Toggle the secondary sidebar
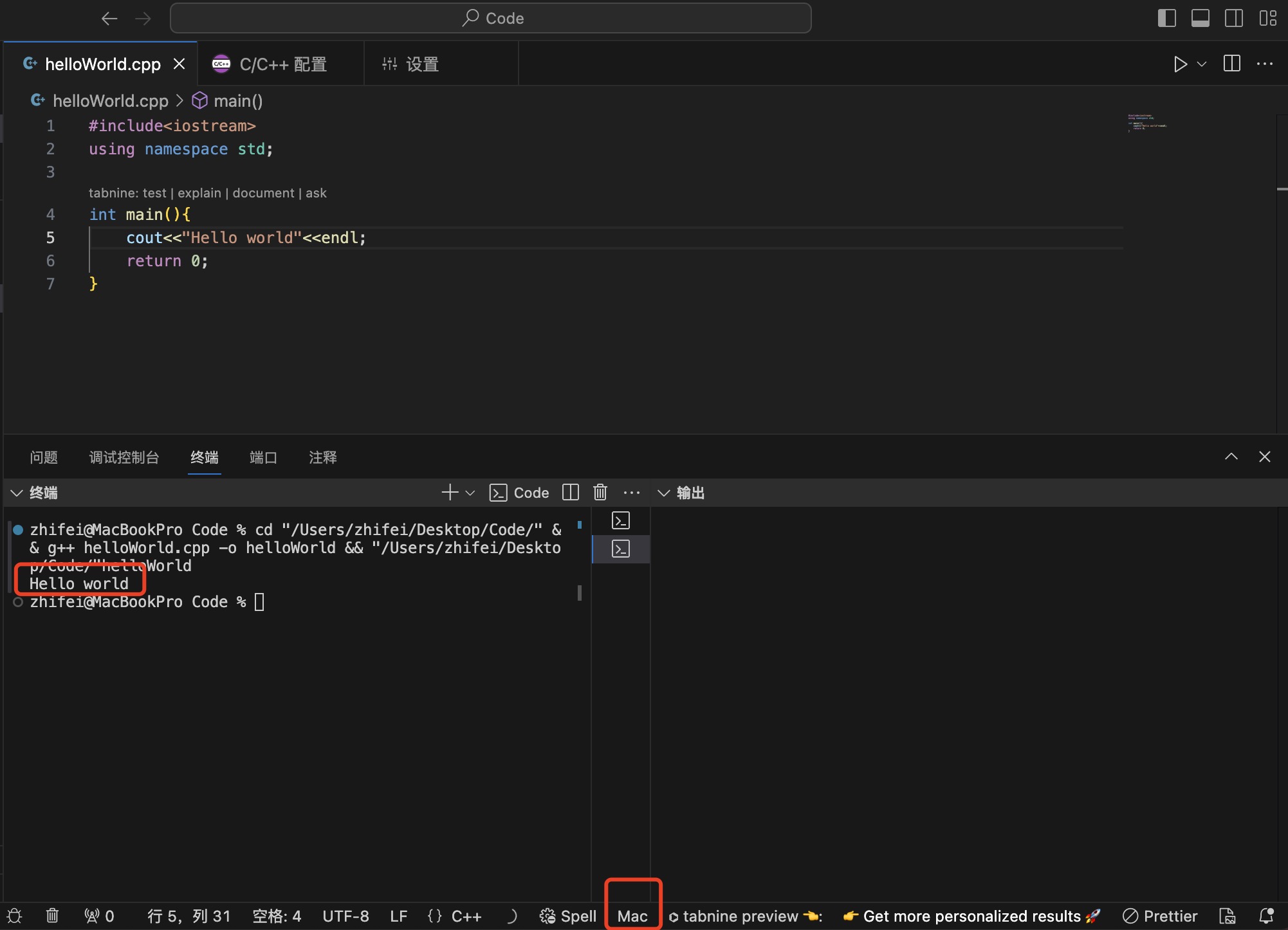 pos(1235,18)
